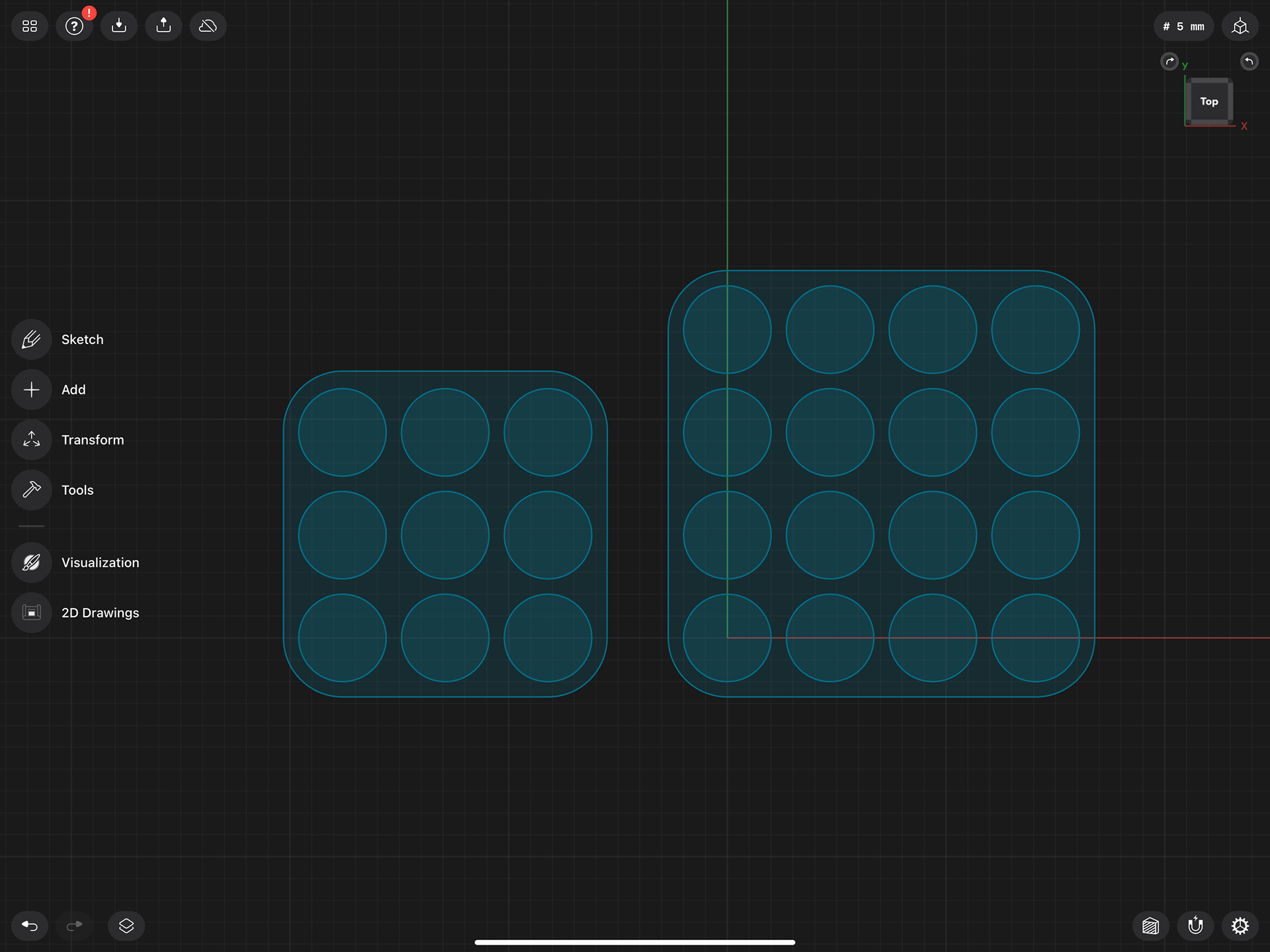This screenshot has height=952, width=1270.
Task: Open section view hatched cube
Action: point(1150,925)
